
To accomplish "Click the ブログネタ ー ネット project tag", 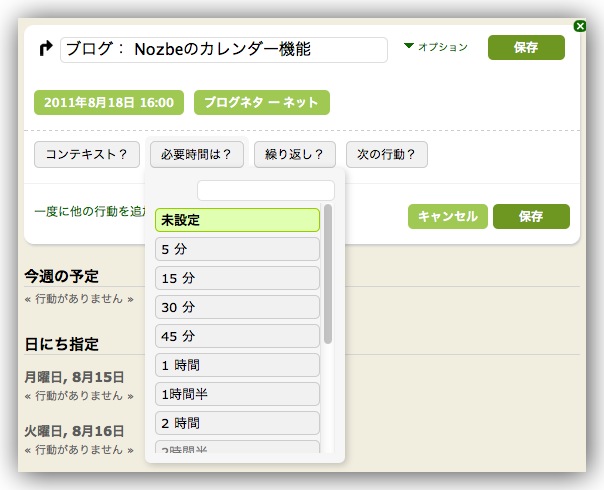I will 261,103.
